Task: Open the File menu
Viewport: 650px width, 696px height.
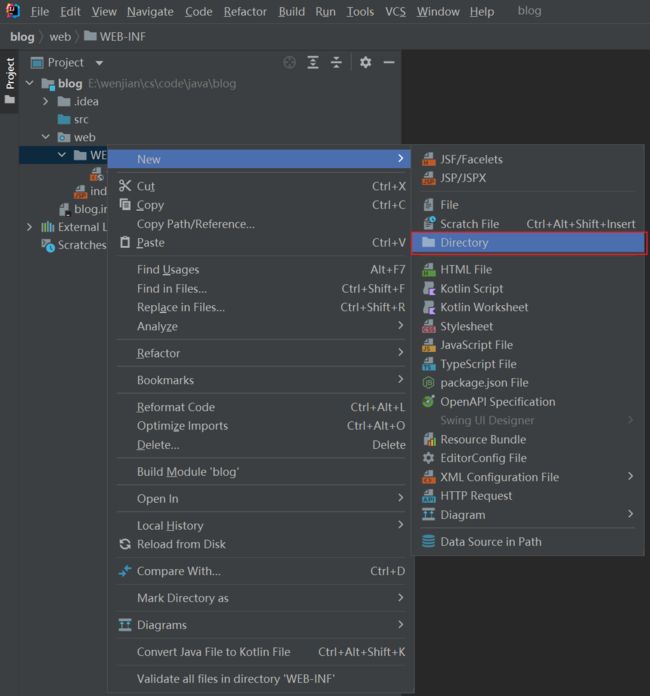Action: point(40,12)
